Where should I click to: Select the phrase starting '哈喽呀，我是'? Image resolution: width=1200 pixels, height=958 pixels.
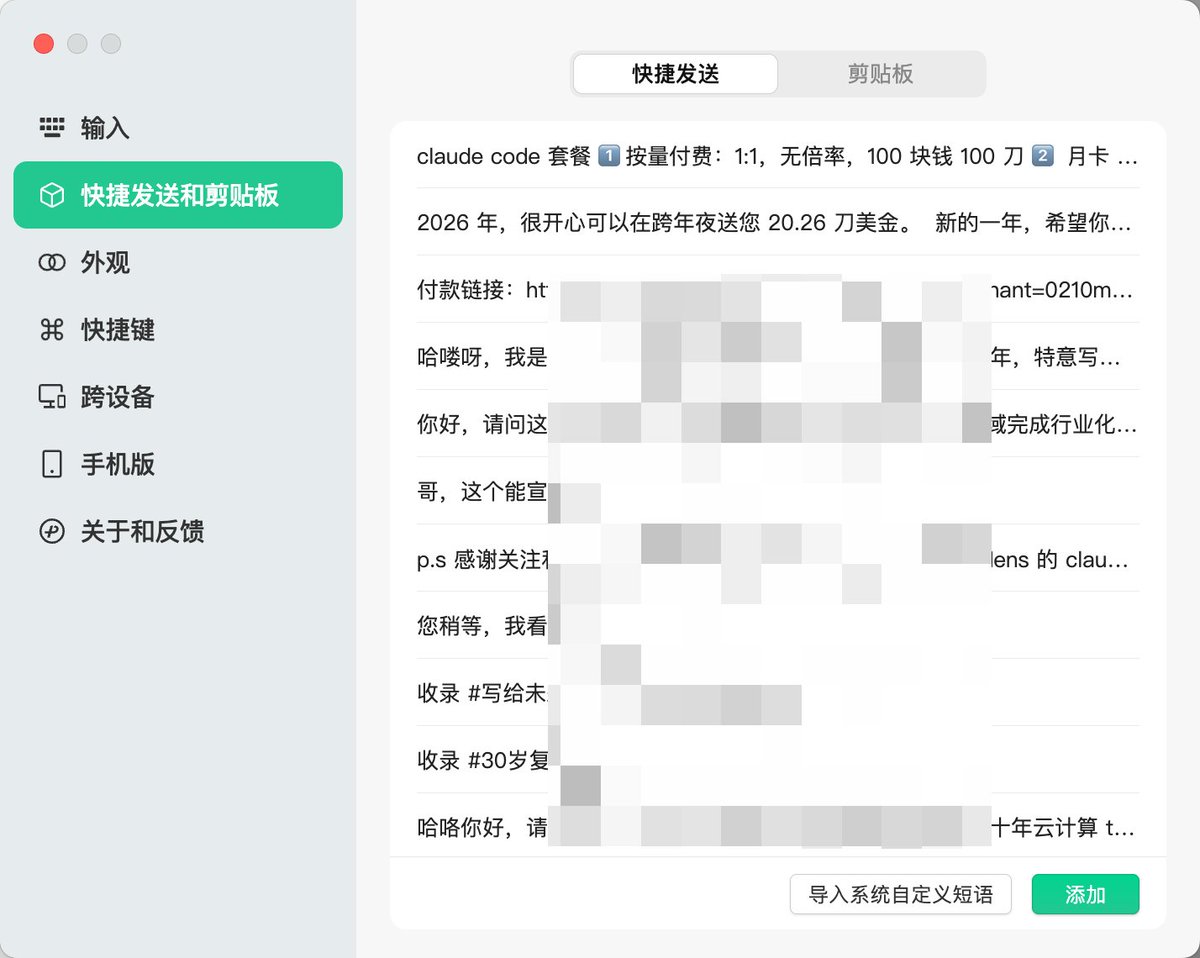click(x=778, y=356)
